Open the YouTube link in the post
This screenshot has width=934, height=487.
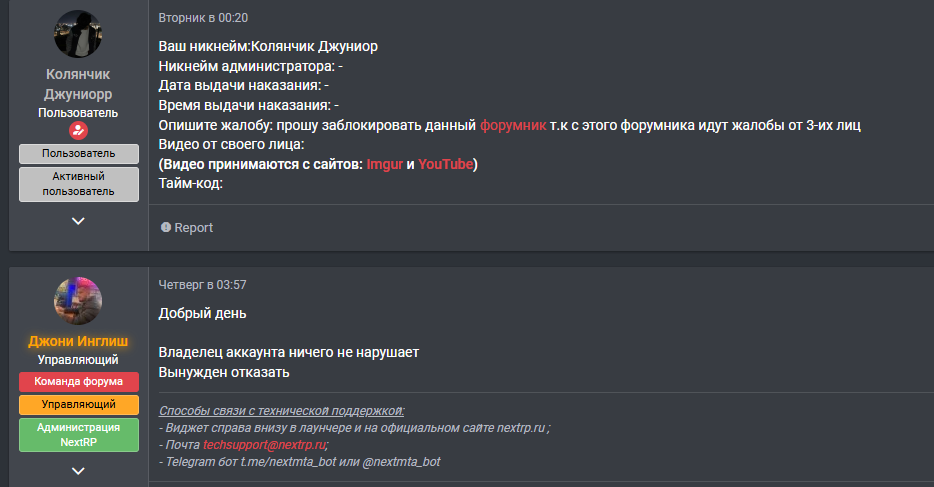pos(445,164)
